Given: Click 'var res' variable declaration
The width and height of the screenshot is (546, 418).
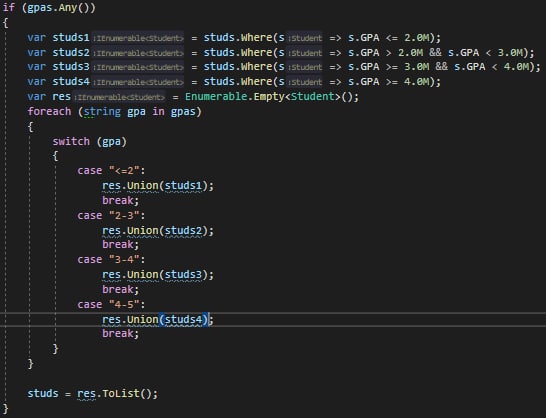Looking at the screenshot, I should point(49,96).
